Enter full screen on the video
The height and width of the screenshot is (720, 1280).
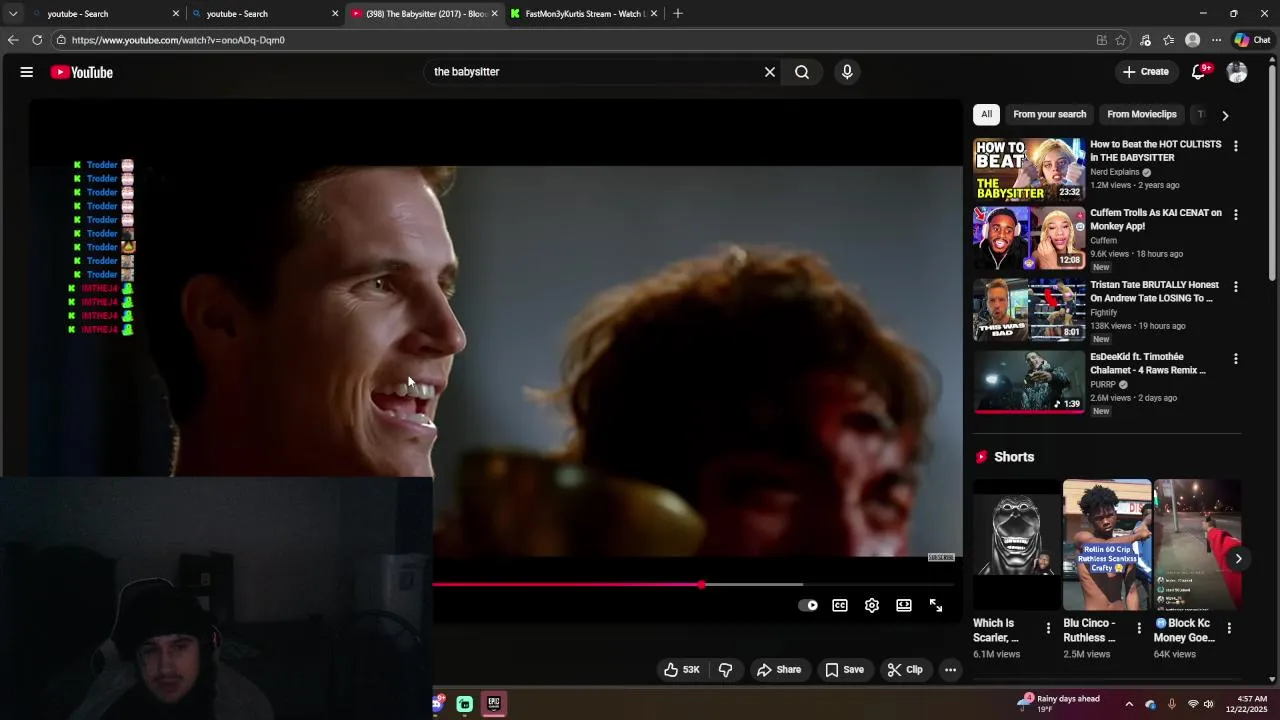936,605
